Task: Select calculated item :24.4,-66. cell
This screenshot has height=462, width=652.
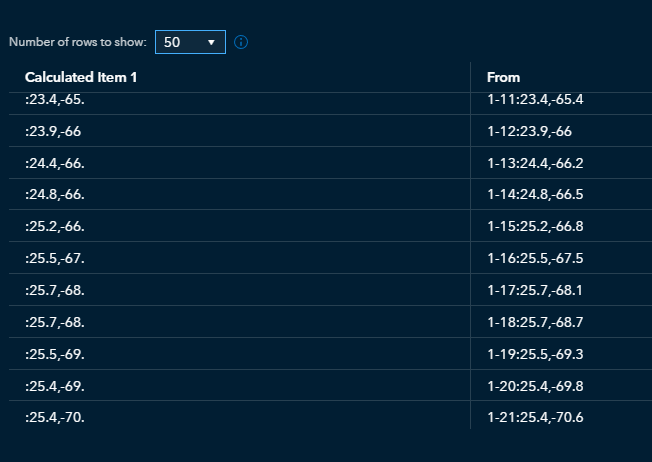Action: point(55,163)
